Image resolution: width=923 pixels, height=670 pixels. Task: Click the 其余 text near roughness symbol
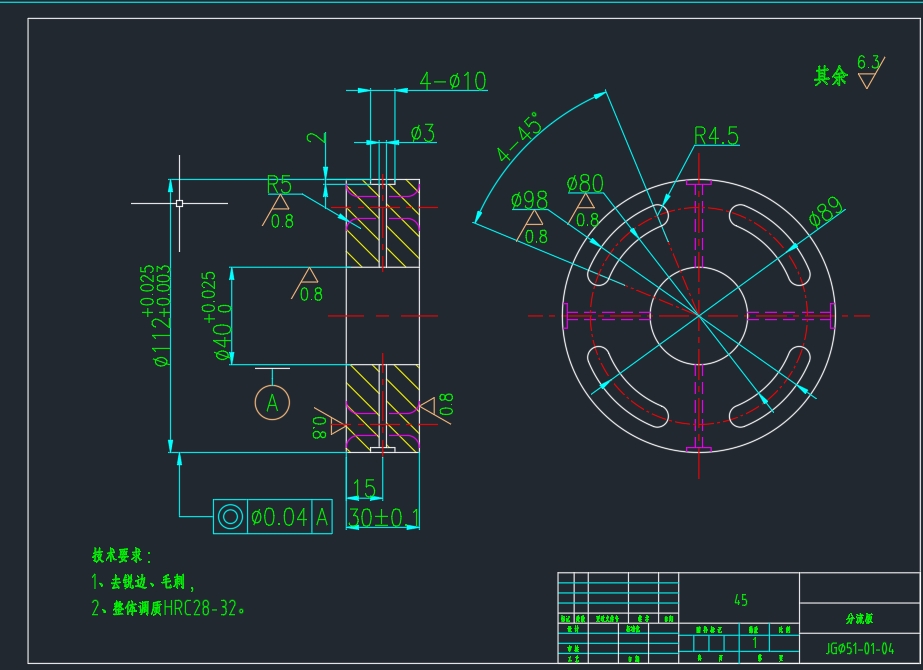click(x=831, y=76)
